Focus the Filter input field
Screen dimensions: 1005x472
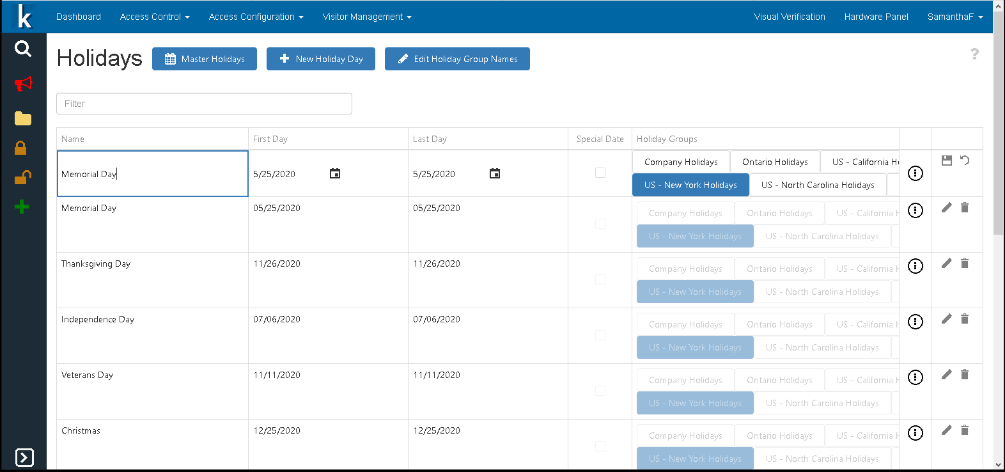coord(204,104)
